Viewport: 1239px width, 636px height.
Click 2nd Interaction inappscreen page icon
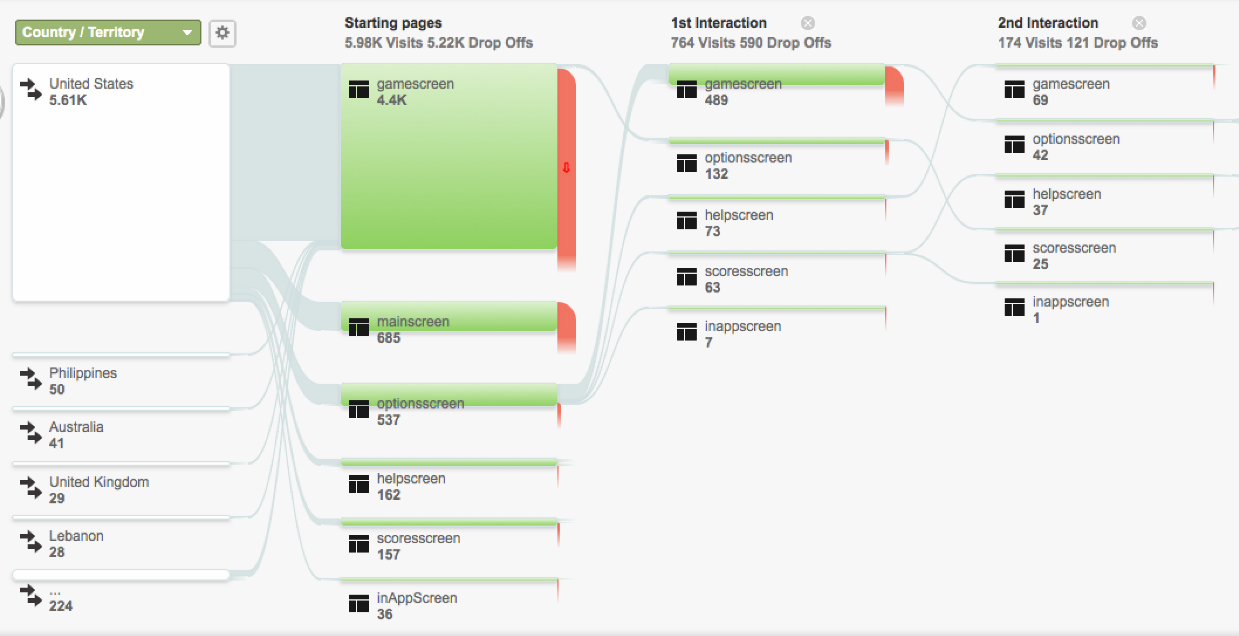pyautogui.click(x=1015, y=308)
